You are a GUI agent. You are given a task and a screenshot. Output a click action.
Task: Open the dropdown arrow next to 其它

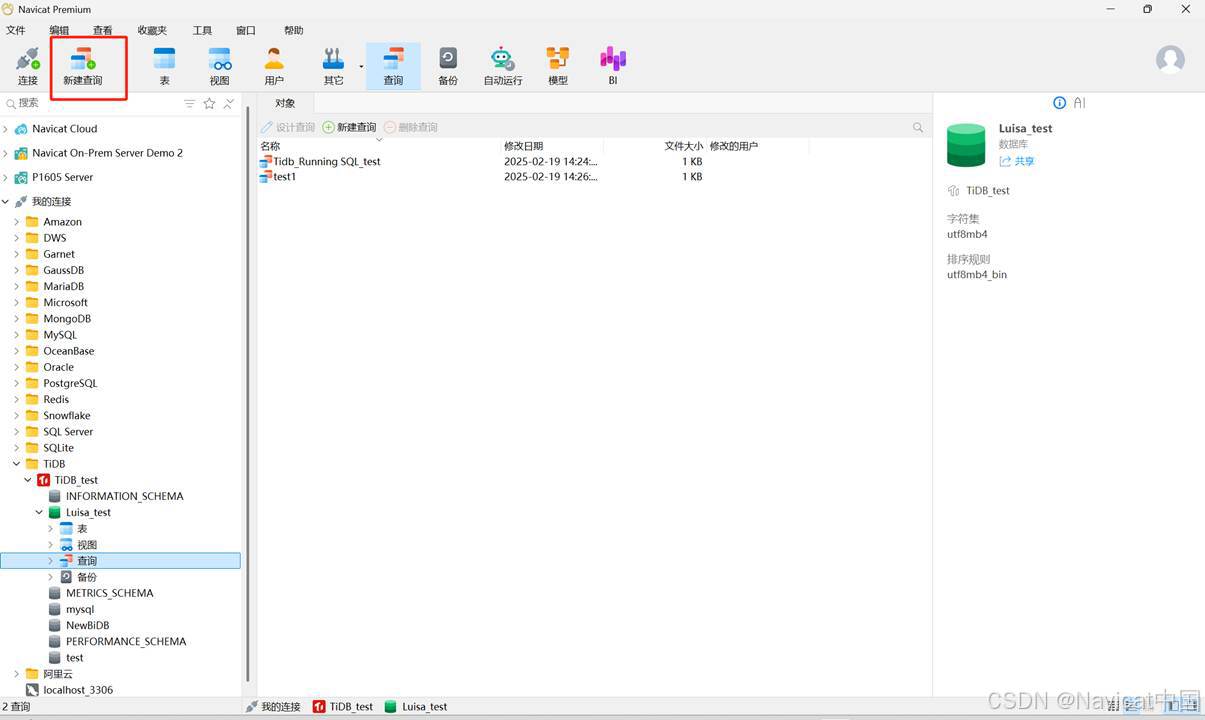pyautogui.click(x=360, y=67)
